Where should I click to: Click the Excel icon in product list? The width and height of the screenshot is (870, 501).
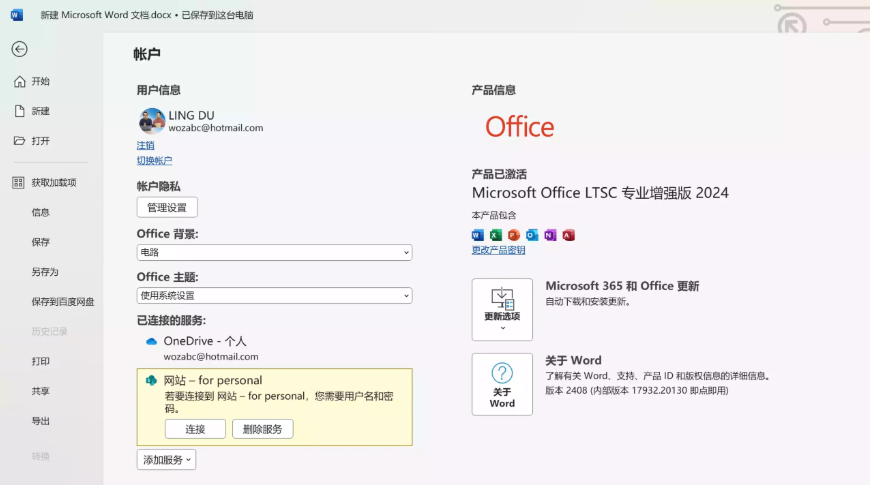point(495,235)
